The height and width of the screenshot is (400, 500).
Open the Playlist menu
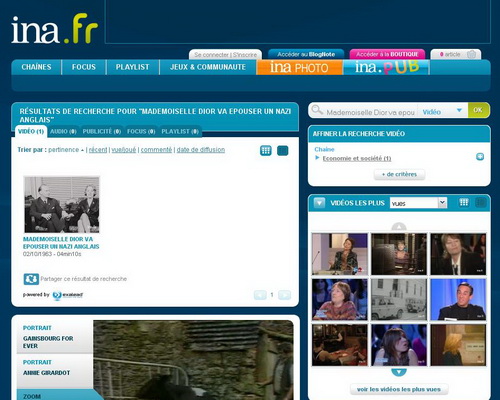132,67
